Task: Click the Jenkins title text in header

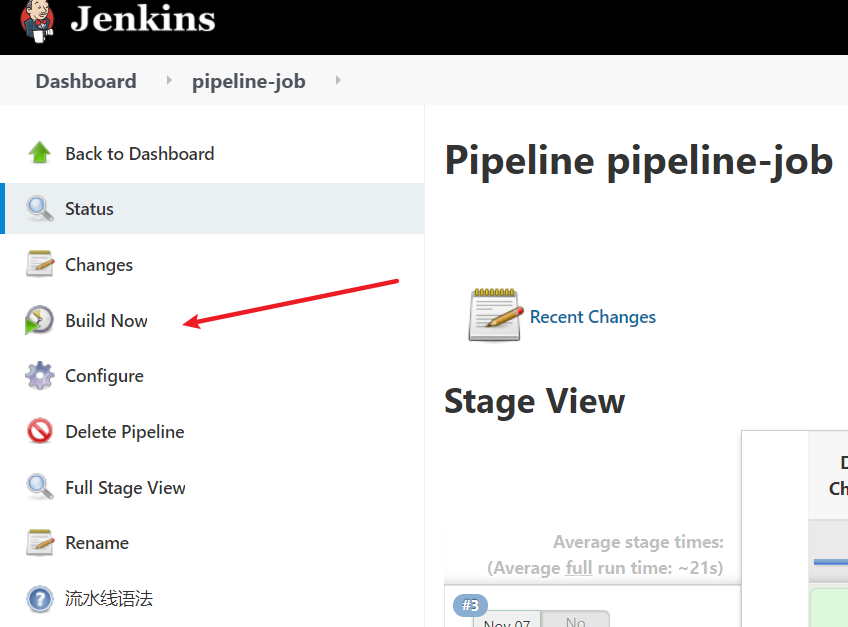Action: pyautogui.click(x=143, y=19)
